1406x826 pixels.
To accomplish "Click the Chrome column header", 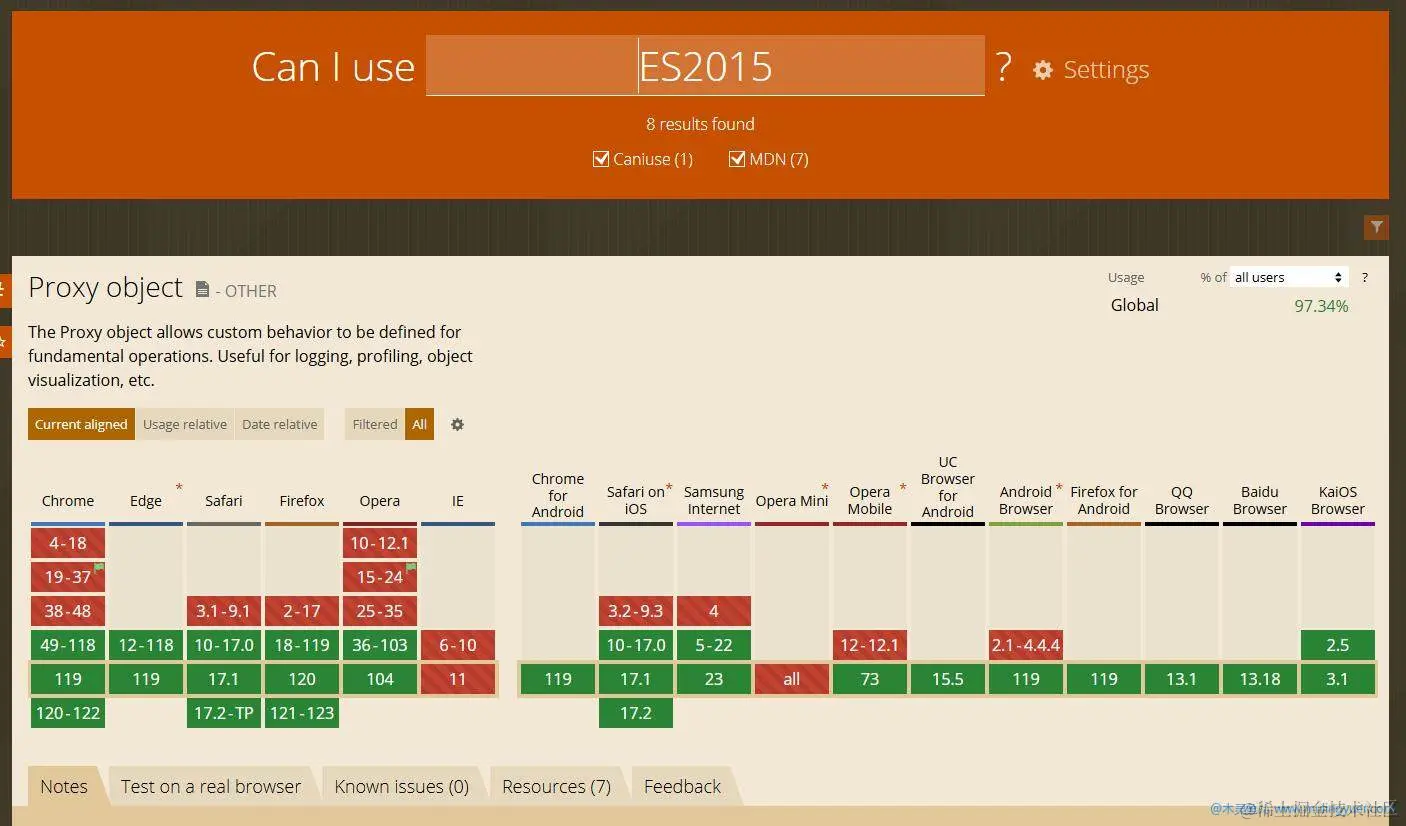I will pyautogui.click(x=68, y=501).
